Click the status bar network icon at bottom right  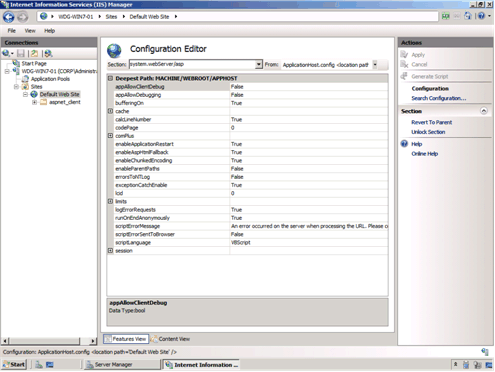click(485, 352)
